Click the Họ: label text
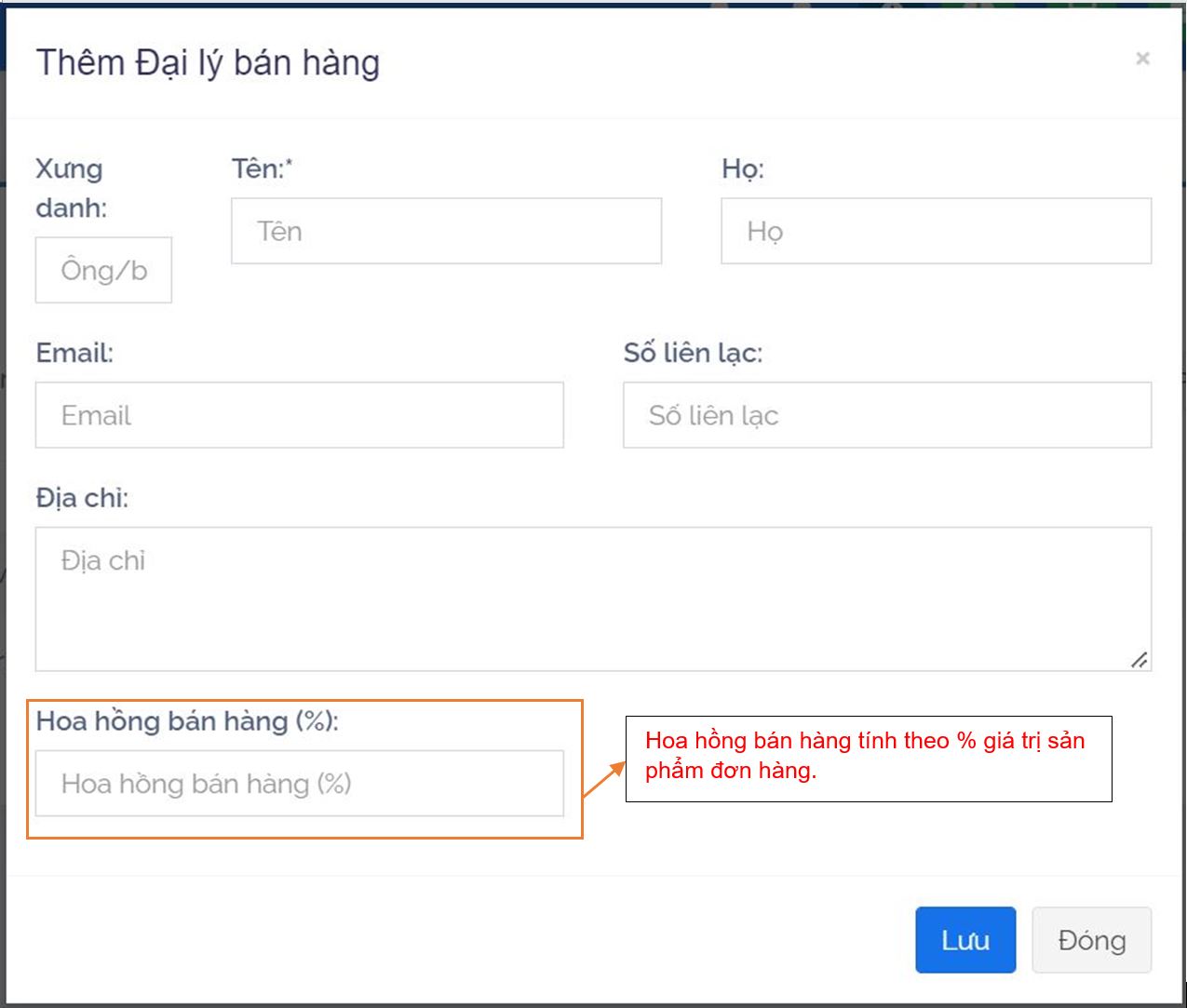The image size is (1187, 1008). tap(742, 168)
